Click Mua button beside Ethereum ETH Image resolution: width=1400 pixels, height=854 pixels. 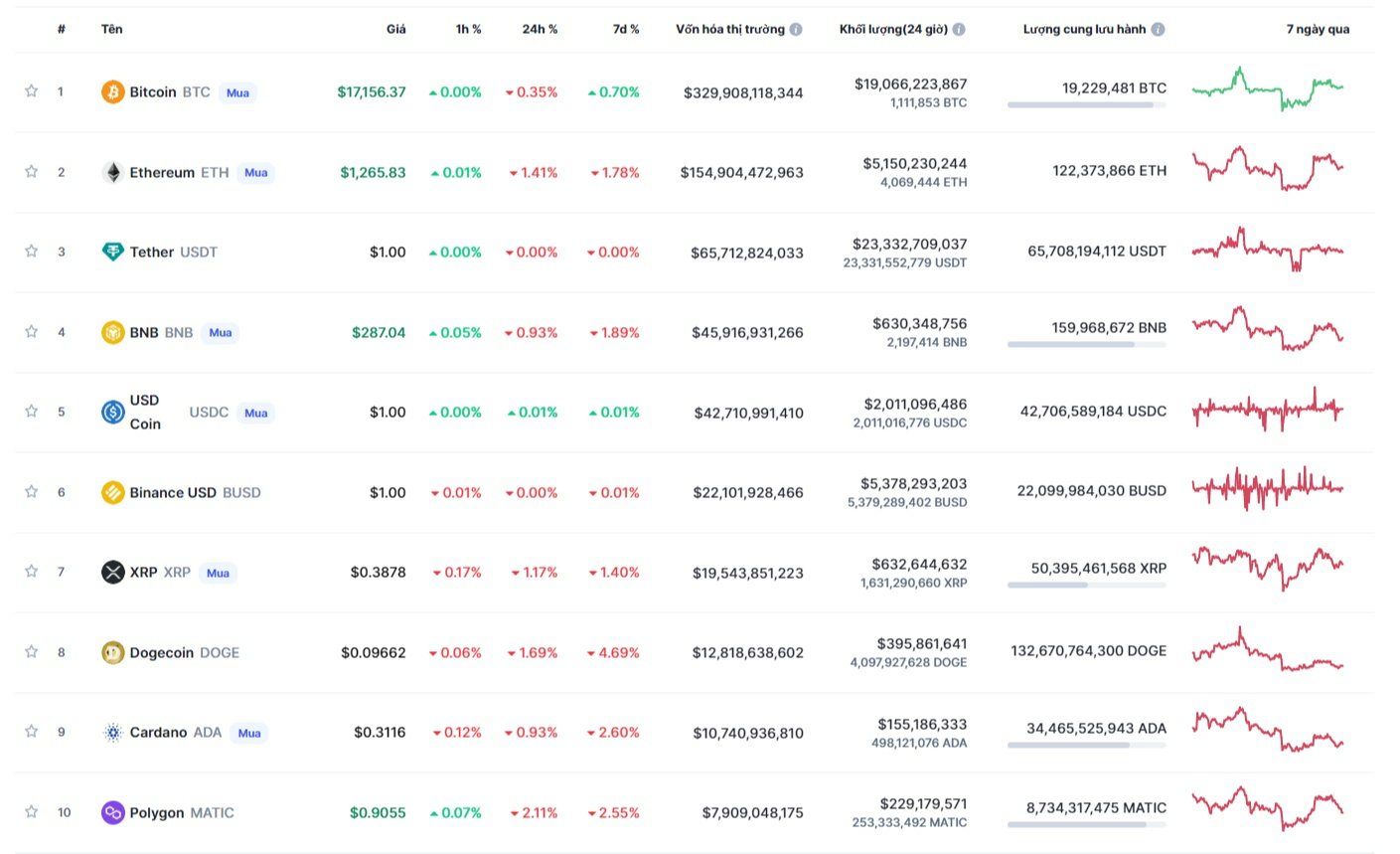pos(256,172)
